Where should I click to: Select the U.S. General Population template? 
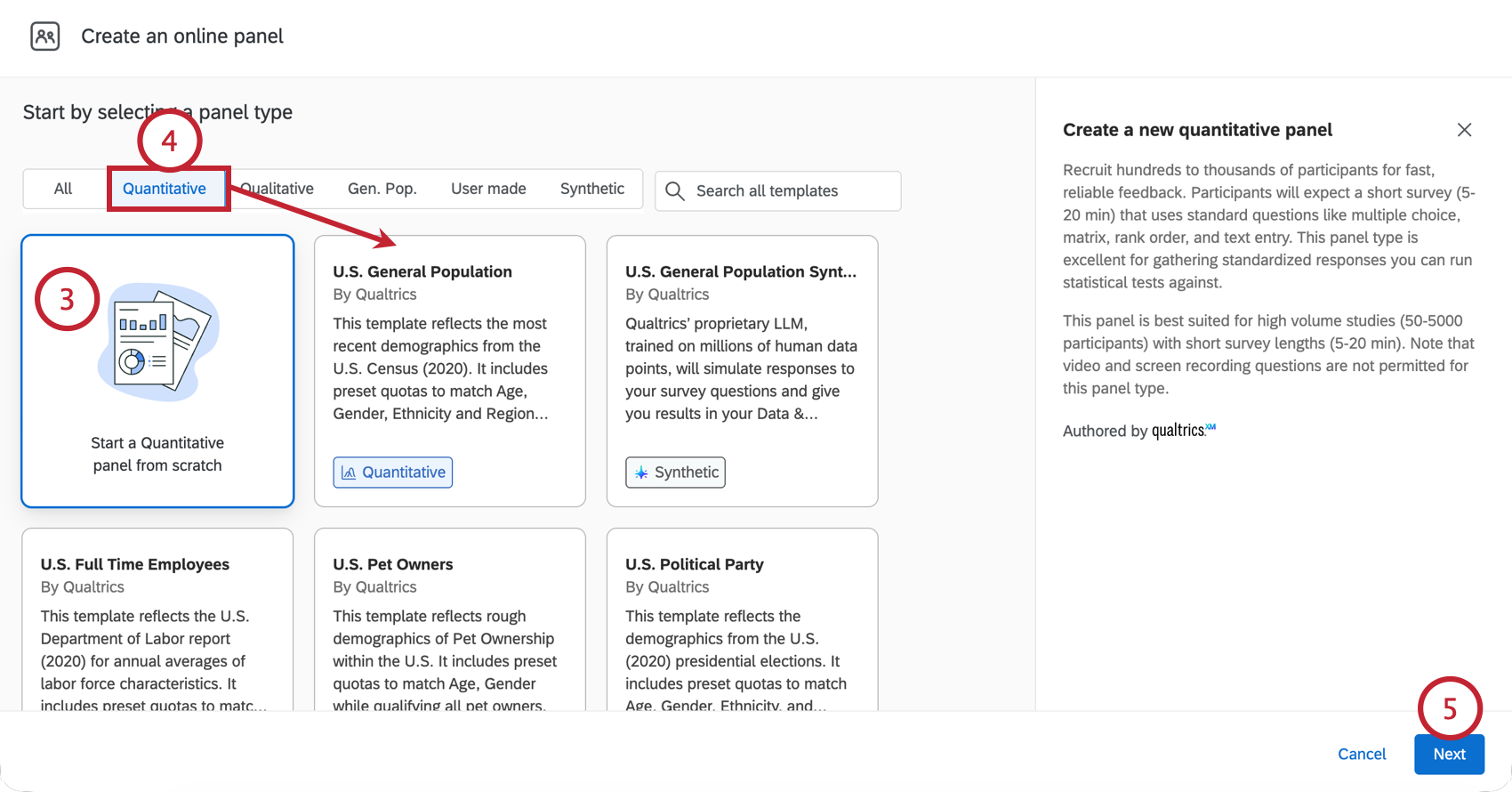(x=450, y=356)
